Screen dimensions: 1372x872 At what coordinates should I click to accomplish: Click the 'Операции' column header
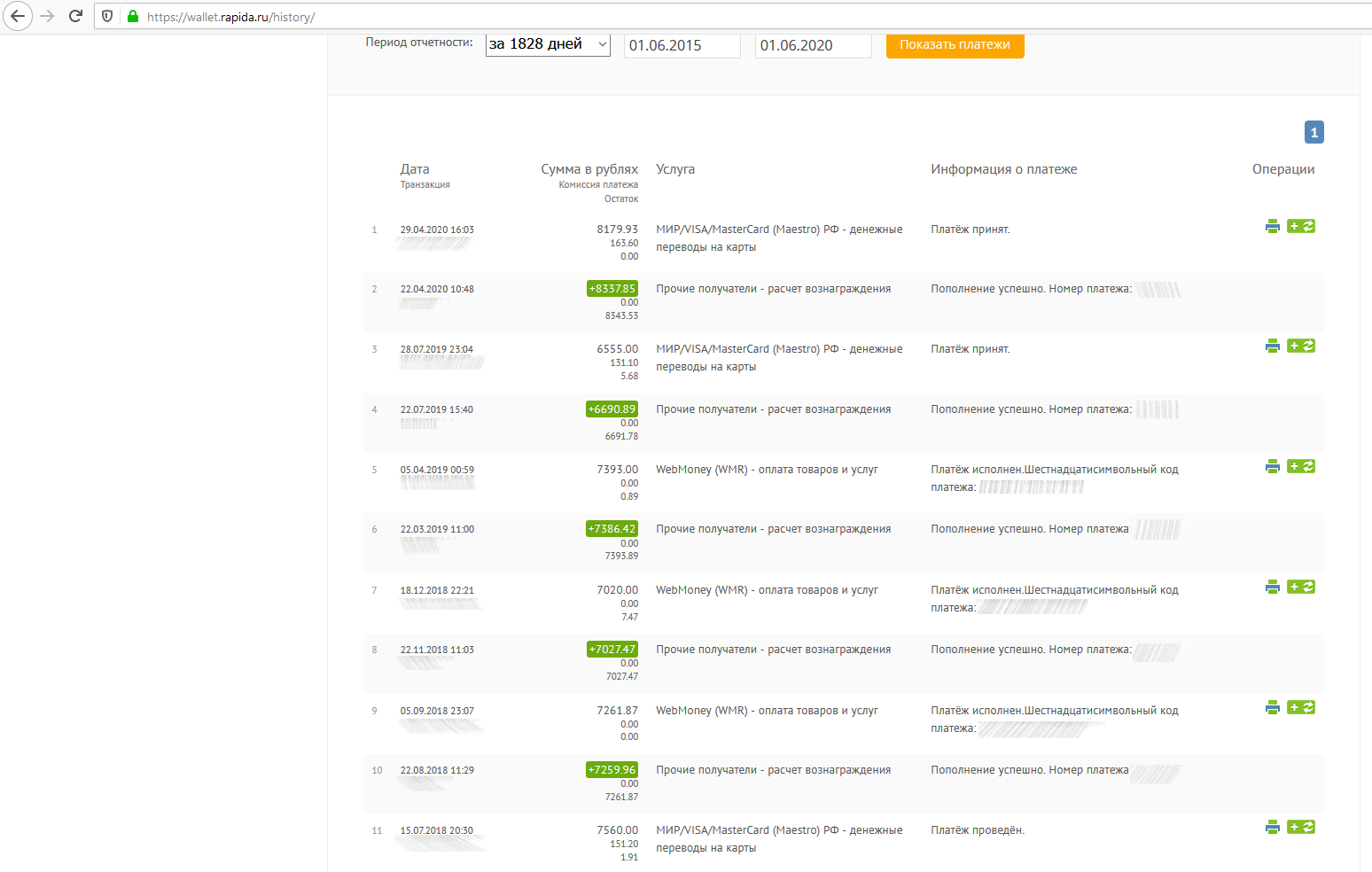tap(1283, 169)
